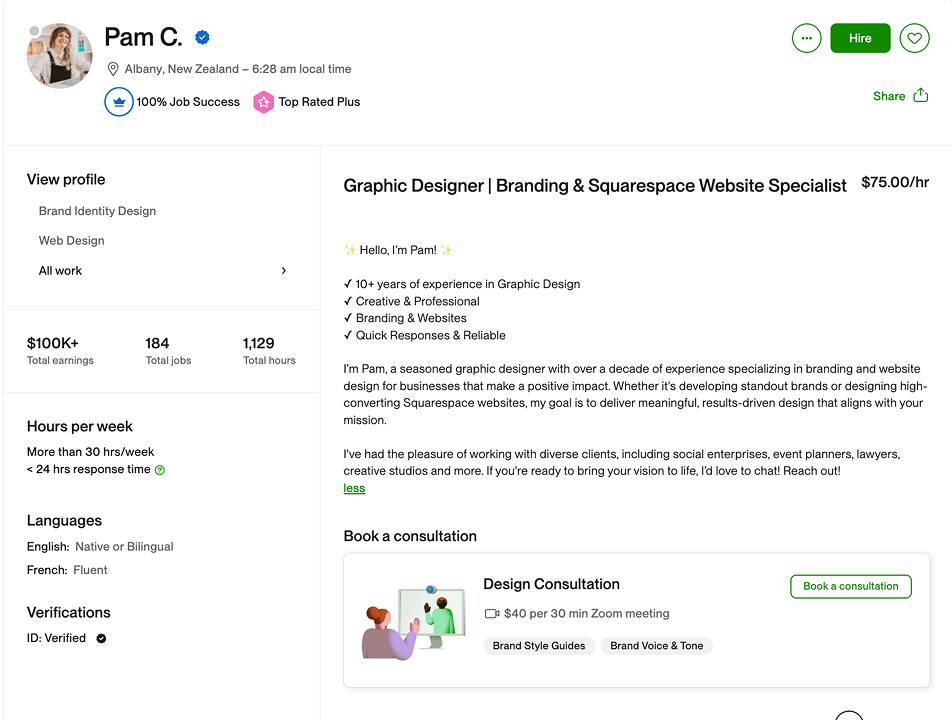The height and width of the screenshot is (720, 952).
Task: Click the three-dots more options icon
Action: pos(806,38)
